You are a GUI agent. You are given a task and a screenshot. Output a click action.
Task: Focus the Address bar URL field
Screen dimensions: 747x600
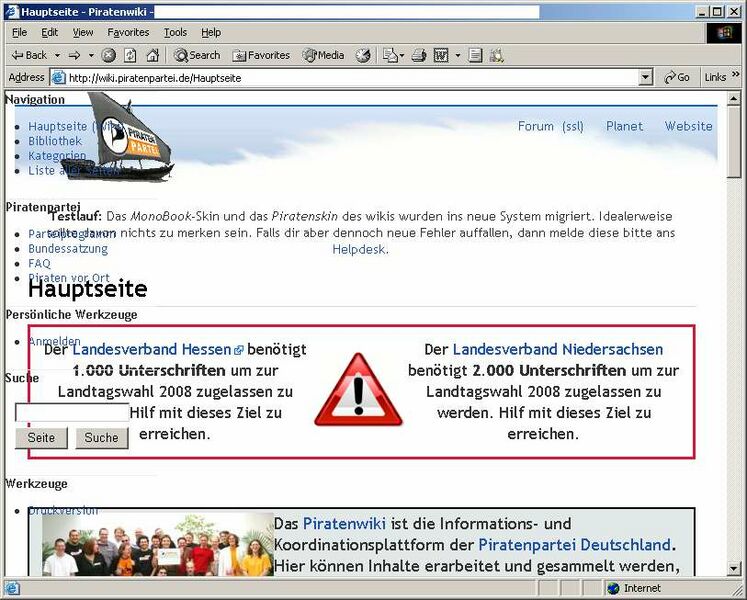click(353, 77)
